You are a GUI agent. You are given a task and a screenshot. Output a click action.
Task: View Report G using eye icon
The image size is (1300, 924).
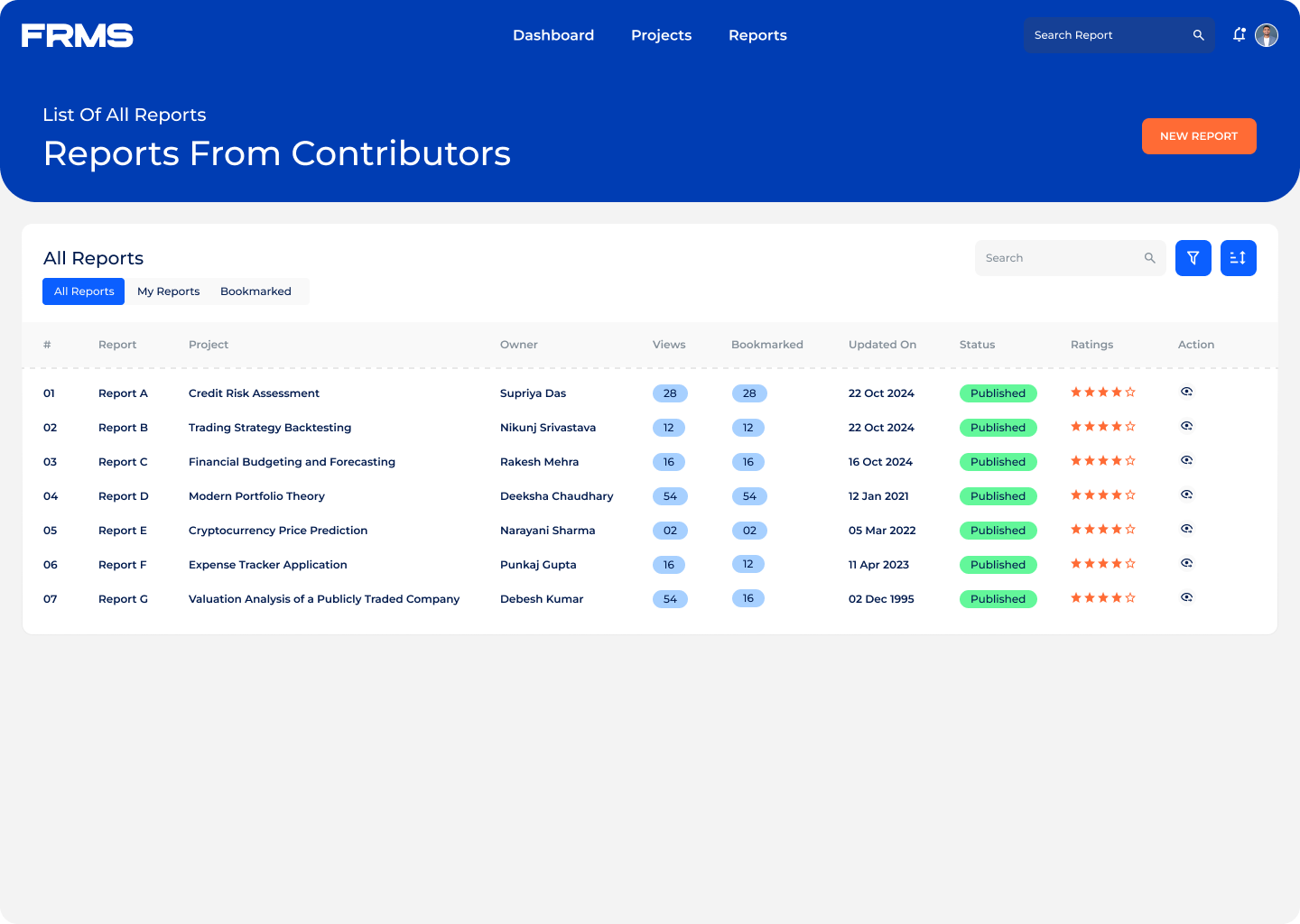point(1186,597)
